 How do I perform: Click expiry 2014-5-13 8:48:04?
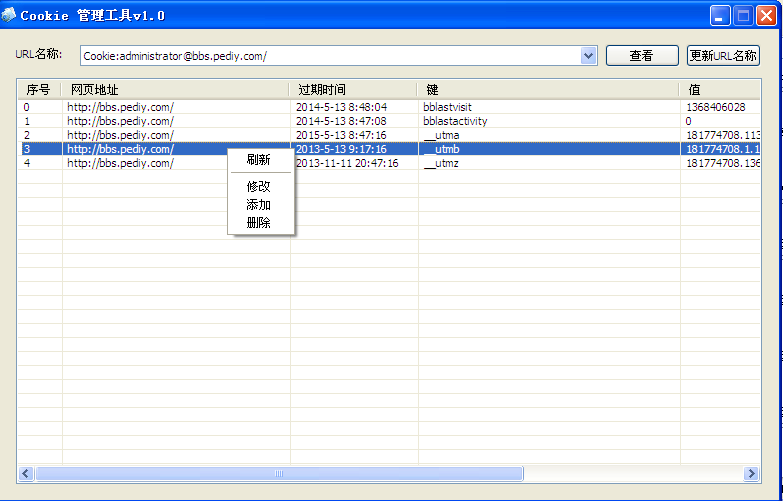[341, 107]
